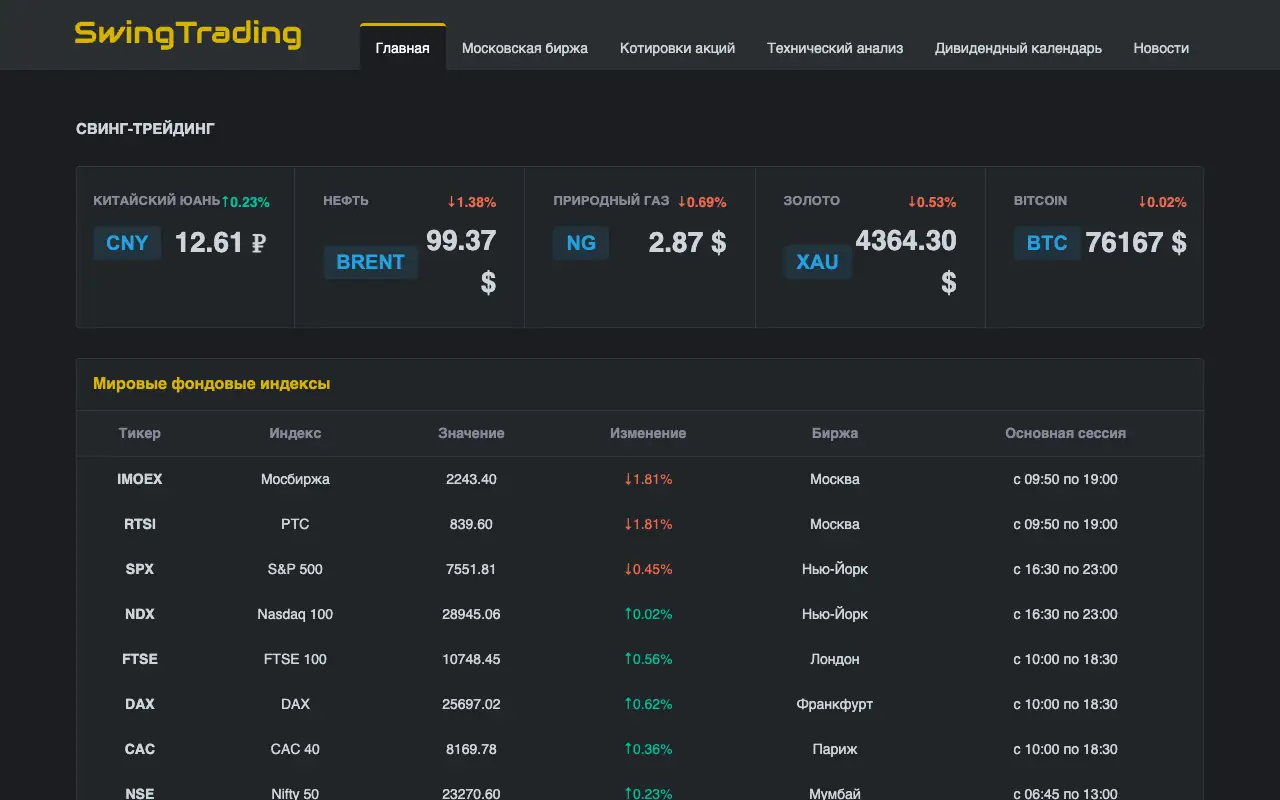Screen dimensions: 1280x800
Task: Click the Франкфурт exchange cell
Action: tap(835, 704)
